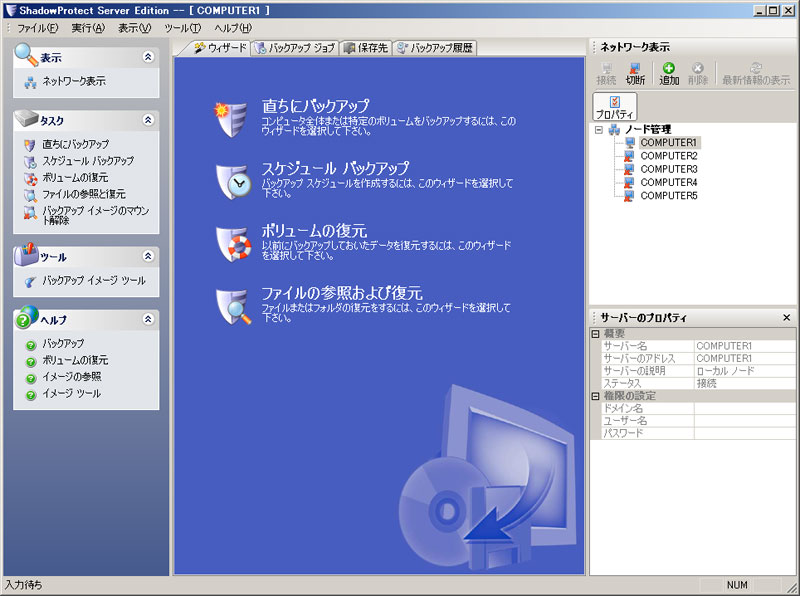
Task: Click the ノード管理 network icon
Action: click(615, 130)
